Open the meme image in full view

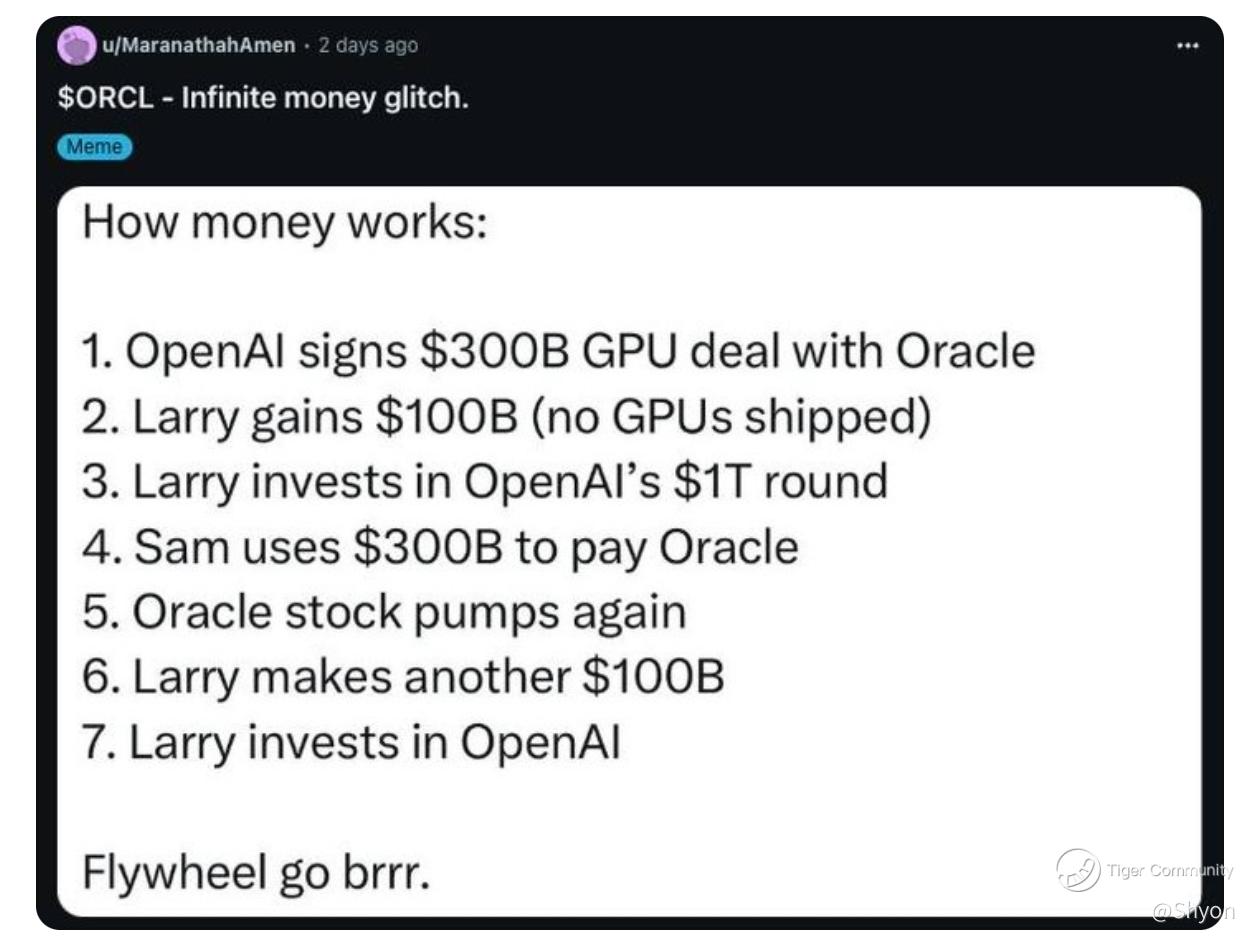[629, 551]
